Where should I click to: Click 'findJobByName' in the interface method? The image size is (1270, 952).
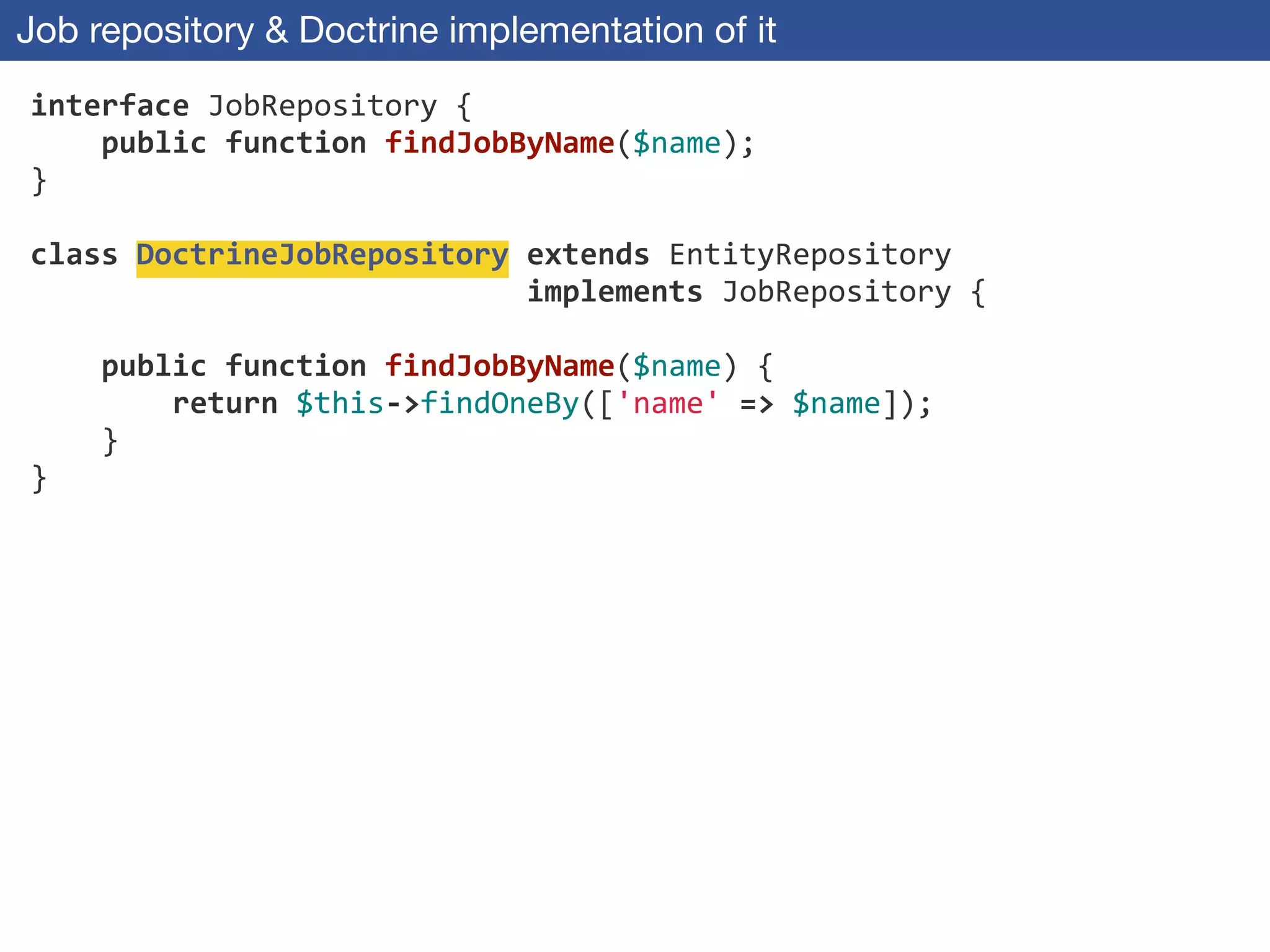(x=499, y=143)
